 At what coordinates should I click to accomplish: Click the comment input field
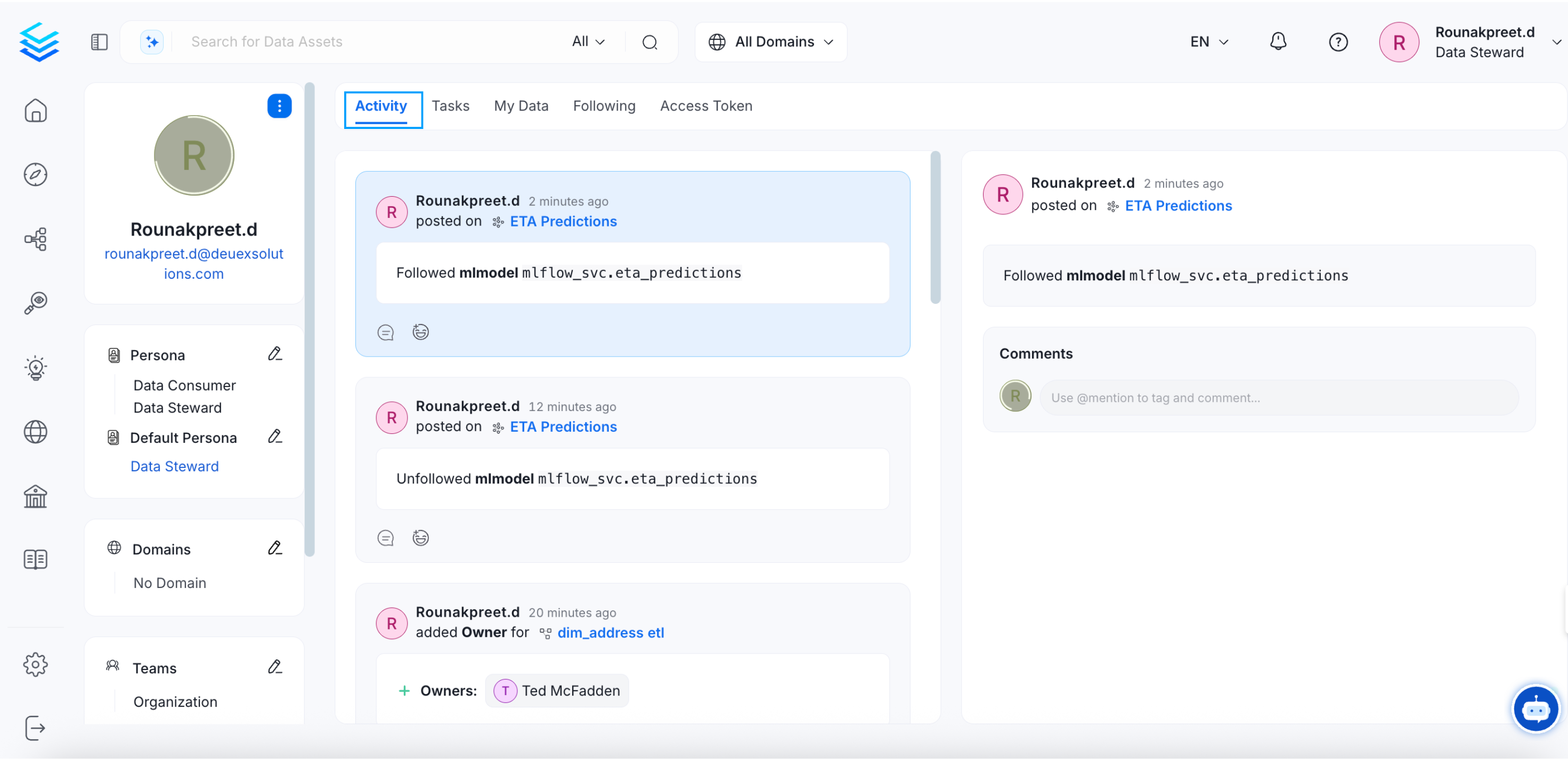click(1278, 398)
